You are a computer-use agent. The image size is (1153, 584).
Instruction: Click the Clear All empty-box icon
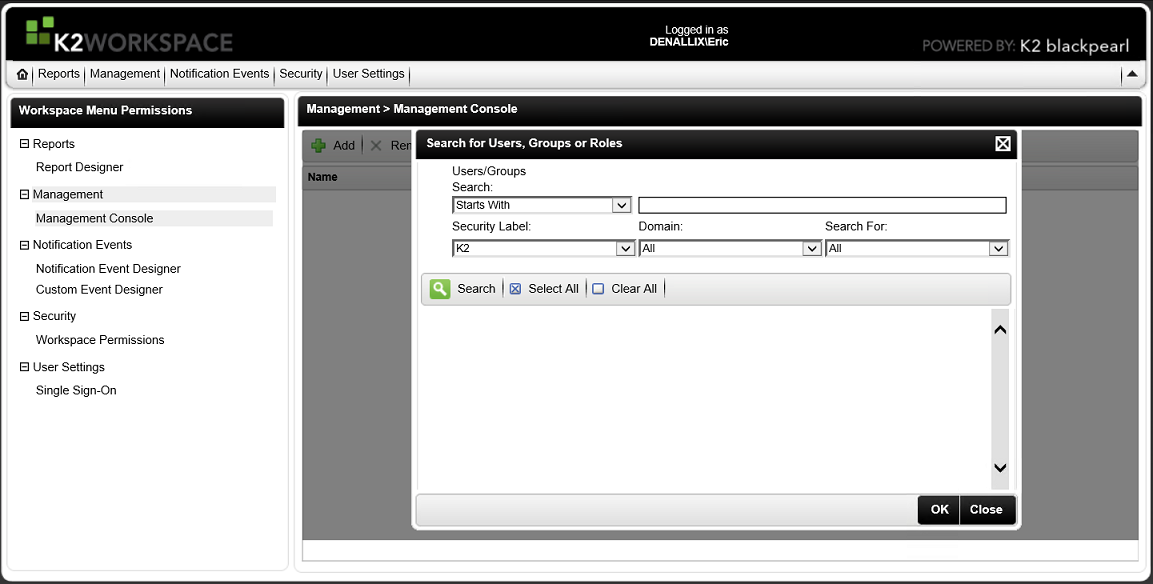pos(598,288)
